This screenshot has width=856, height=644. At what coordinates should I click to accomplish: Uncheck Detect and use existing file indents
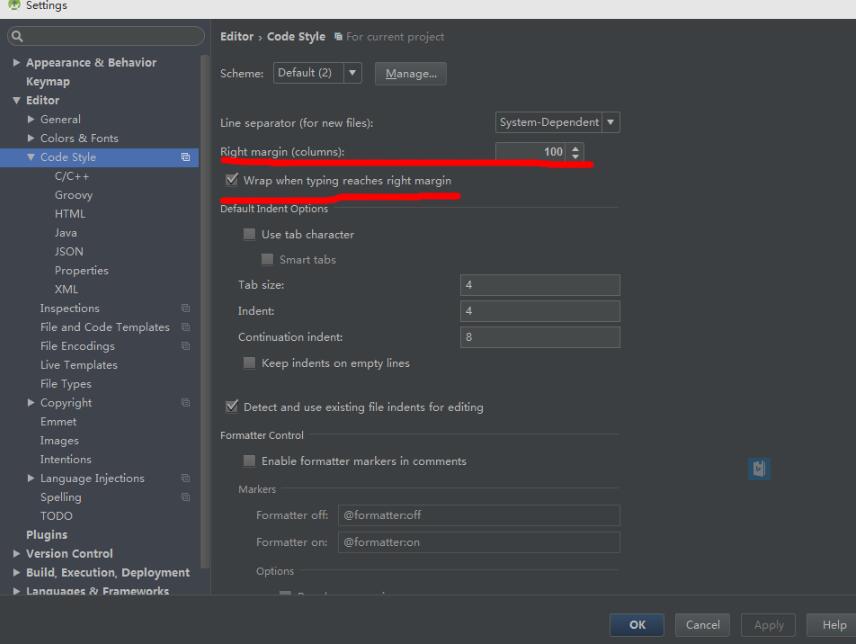coord(231,407)
